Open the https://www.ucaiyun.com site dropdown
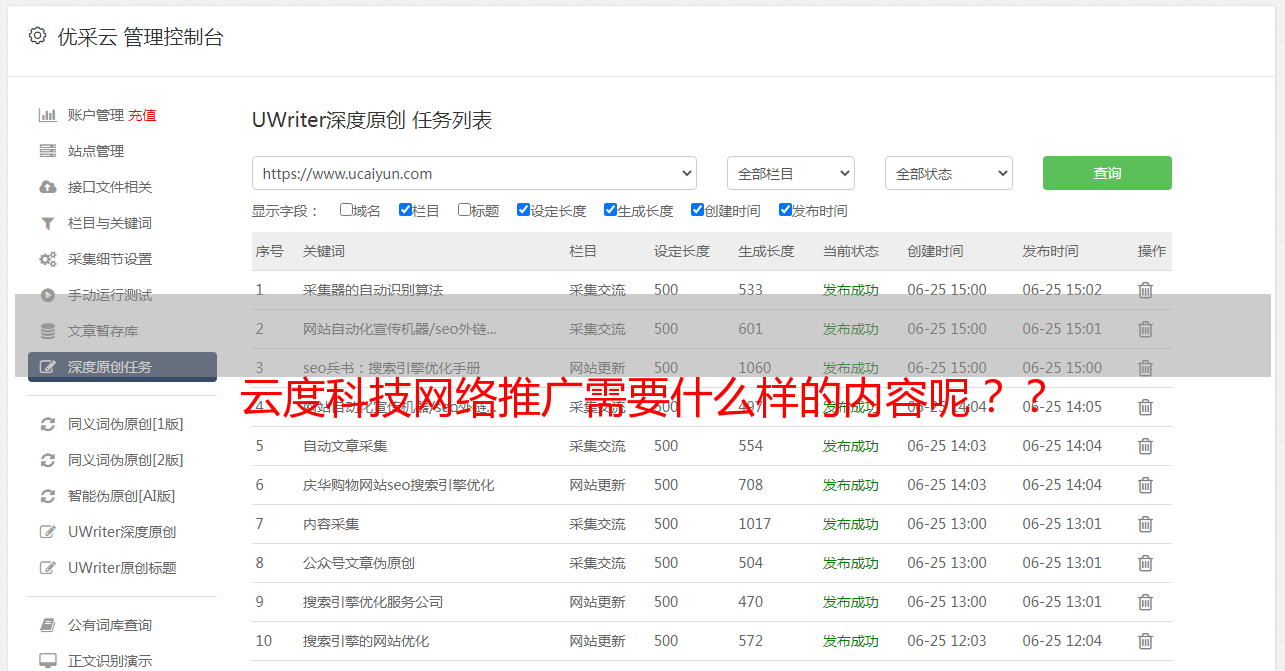The height and width of the screenshot is (671, 1285). coord(474,173)
